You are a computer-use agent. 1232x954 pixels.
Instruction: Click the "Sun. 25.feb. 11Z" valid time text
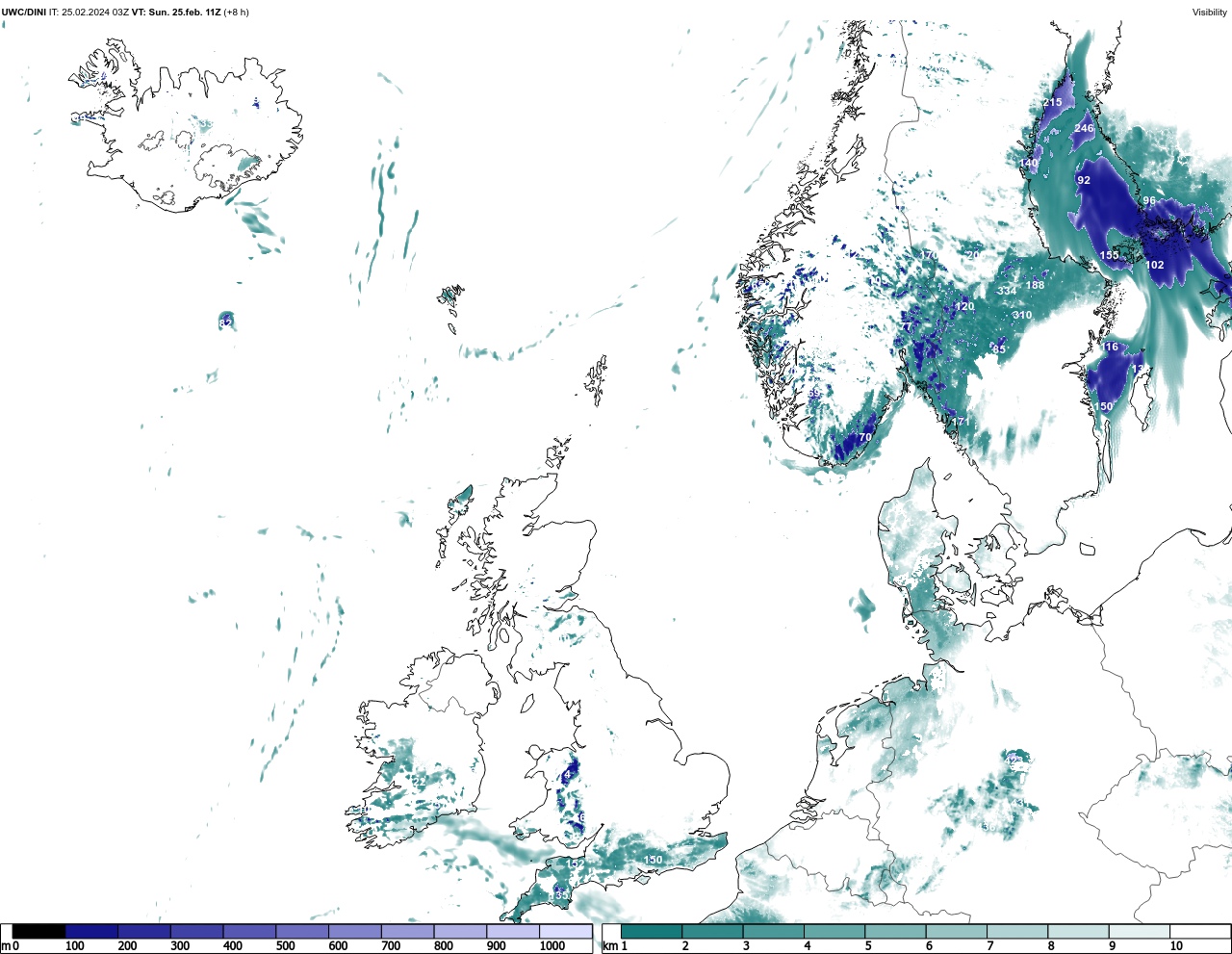[186, 13]
